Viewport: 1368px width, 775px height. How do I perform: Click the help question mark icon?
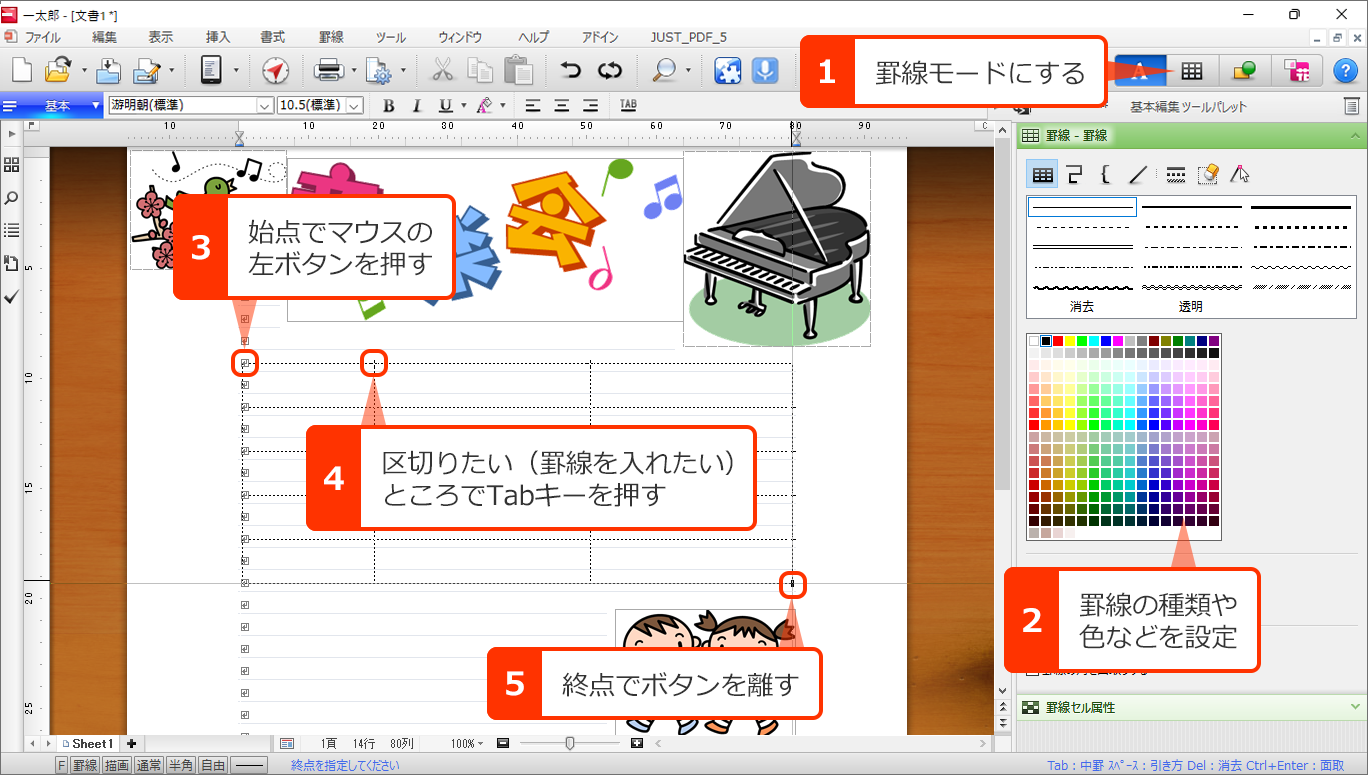pyautogui.click(x=1345, y=71)
